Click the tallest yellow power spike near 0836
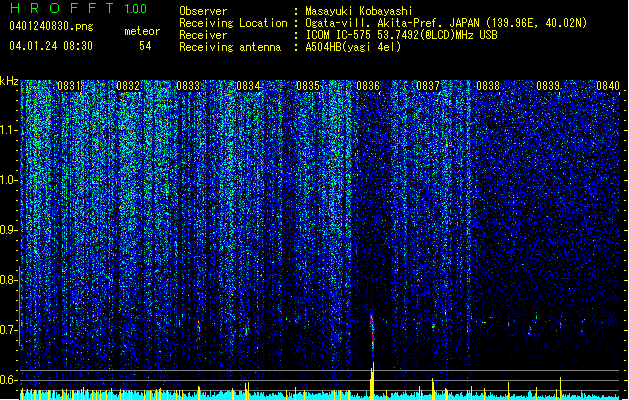 [372, 381]
